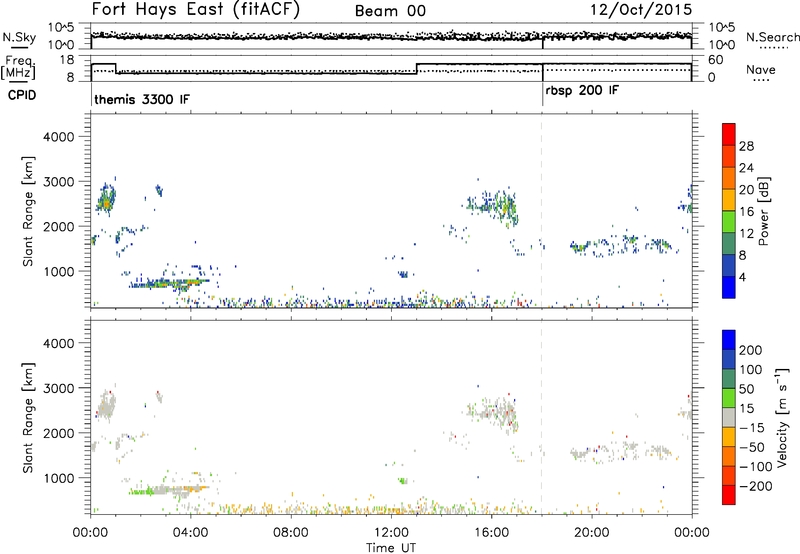Select the 'Freq. [MHz]' axis label
This screenshot has height=554, width=800.
[x=19, y=67]
